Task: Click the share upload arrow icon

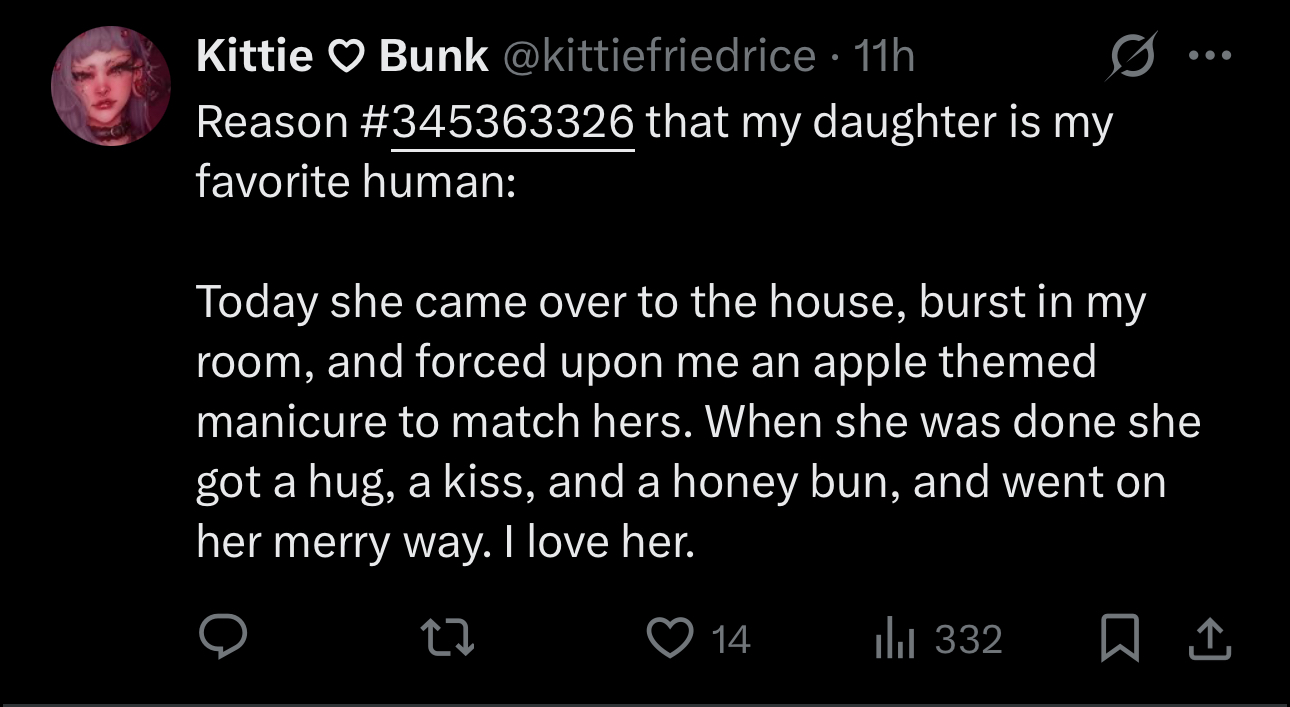Action: tap(1209, 638)
